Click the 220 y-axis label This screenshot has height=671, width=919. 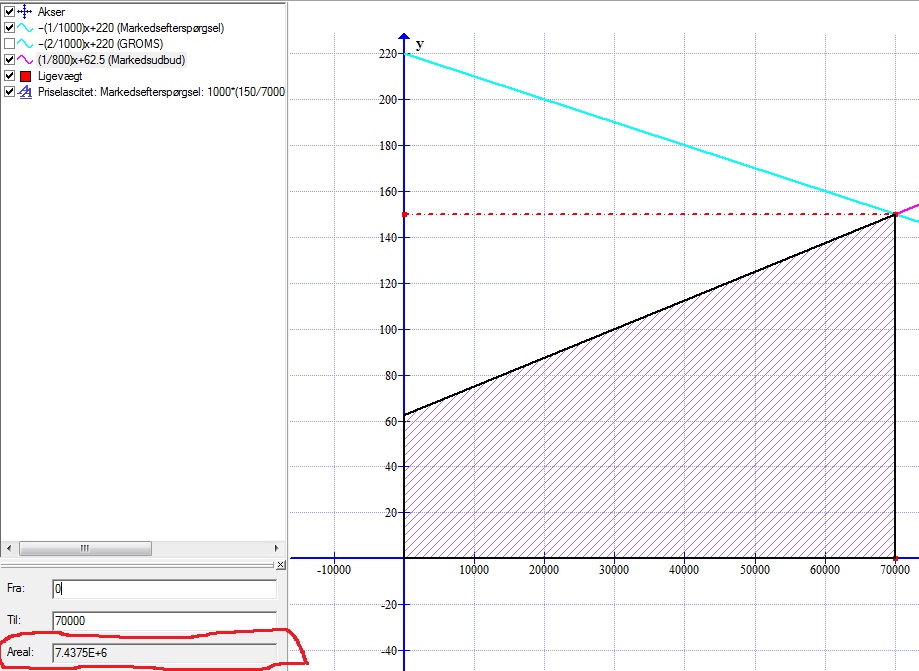coord(388,54)
